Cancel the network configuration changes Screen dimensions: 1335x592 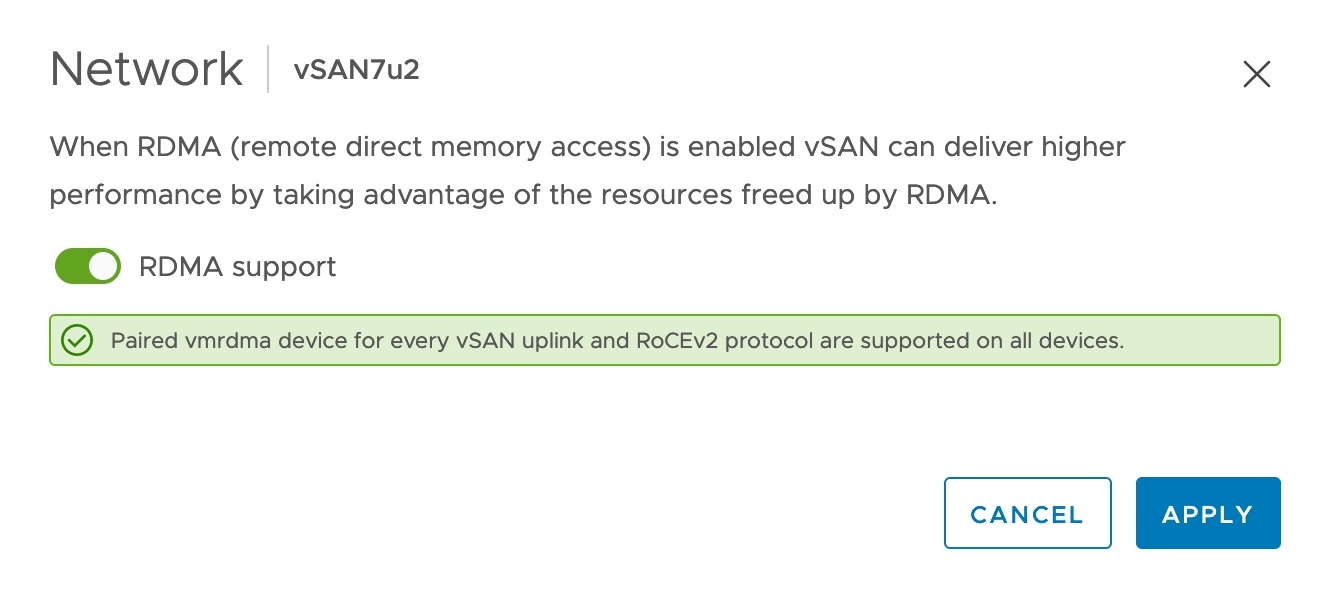pos(1027,513)
